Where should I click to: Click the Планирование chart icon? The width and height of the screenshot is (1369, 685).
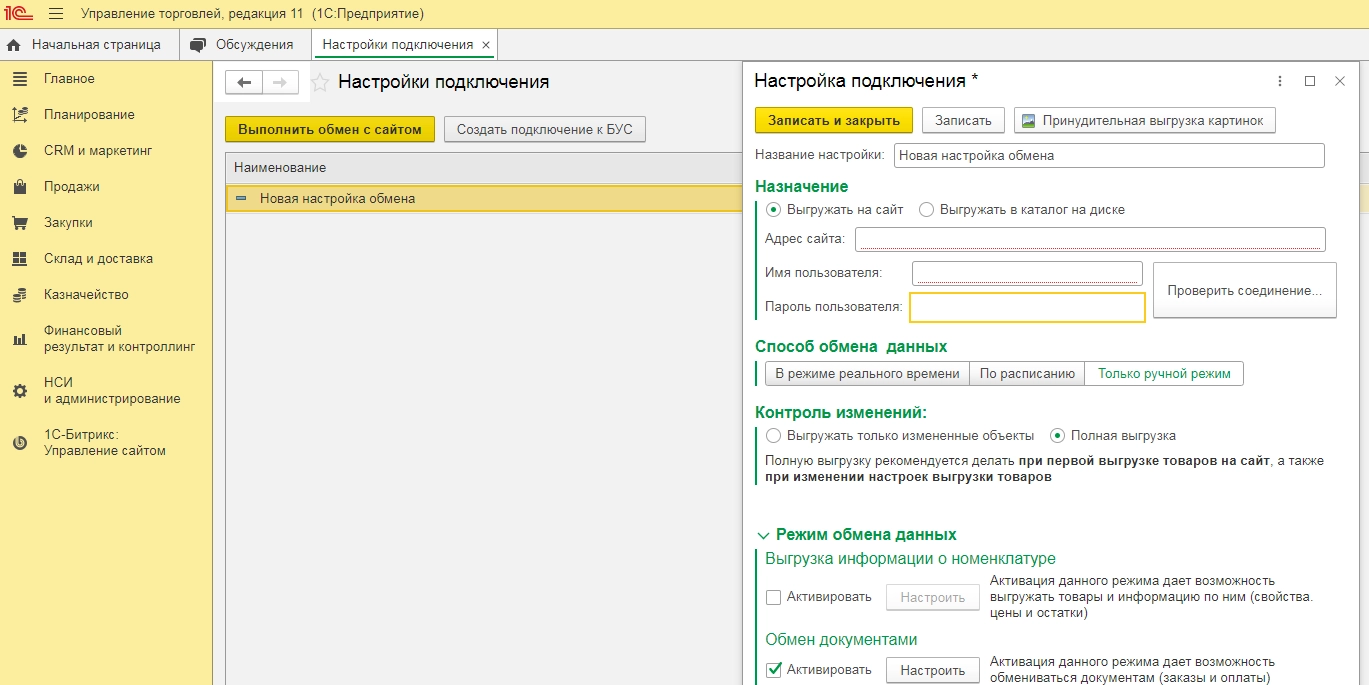tap(20, 115)
